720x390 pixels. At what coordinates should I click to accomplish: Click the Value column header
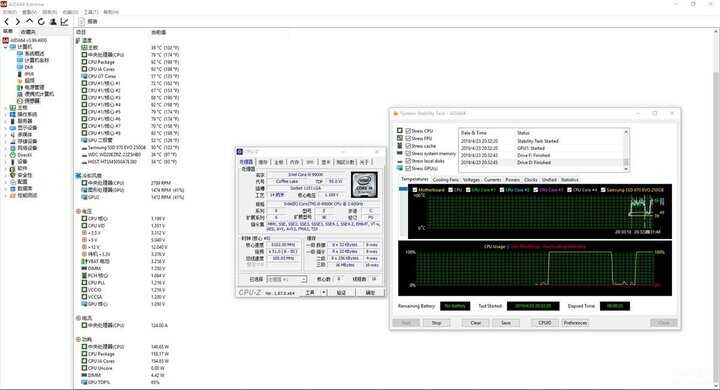pos(159,32)
